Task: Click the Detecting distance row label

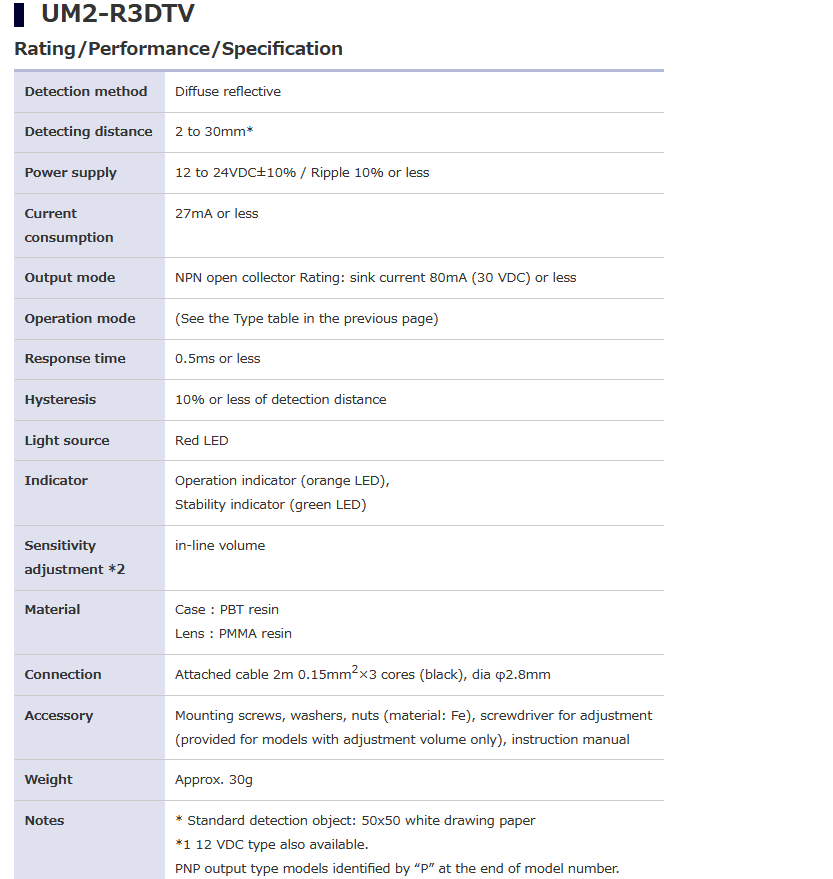Action: point(88,131)
